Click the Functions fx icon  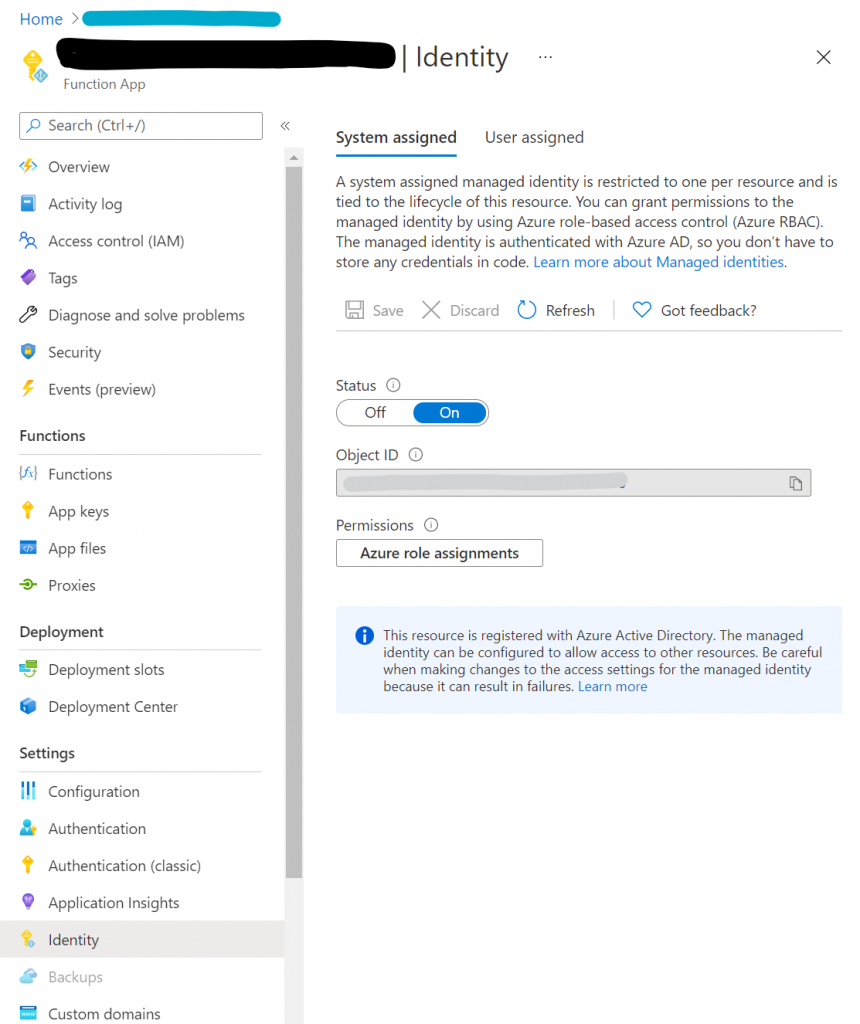[28, 473]
